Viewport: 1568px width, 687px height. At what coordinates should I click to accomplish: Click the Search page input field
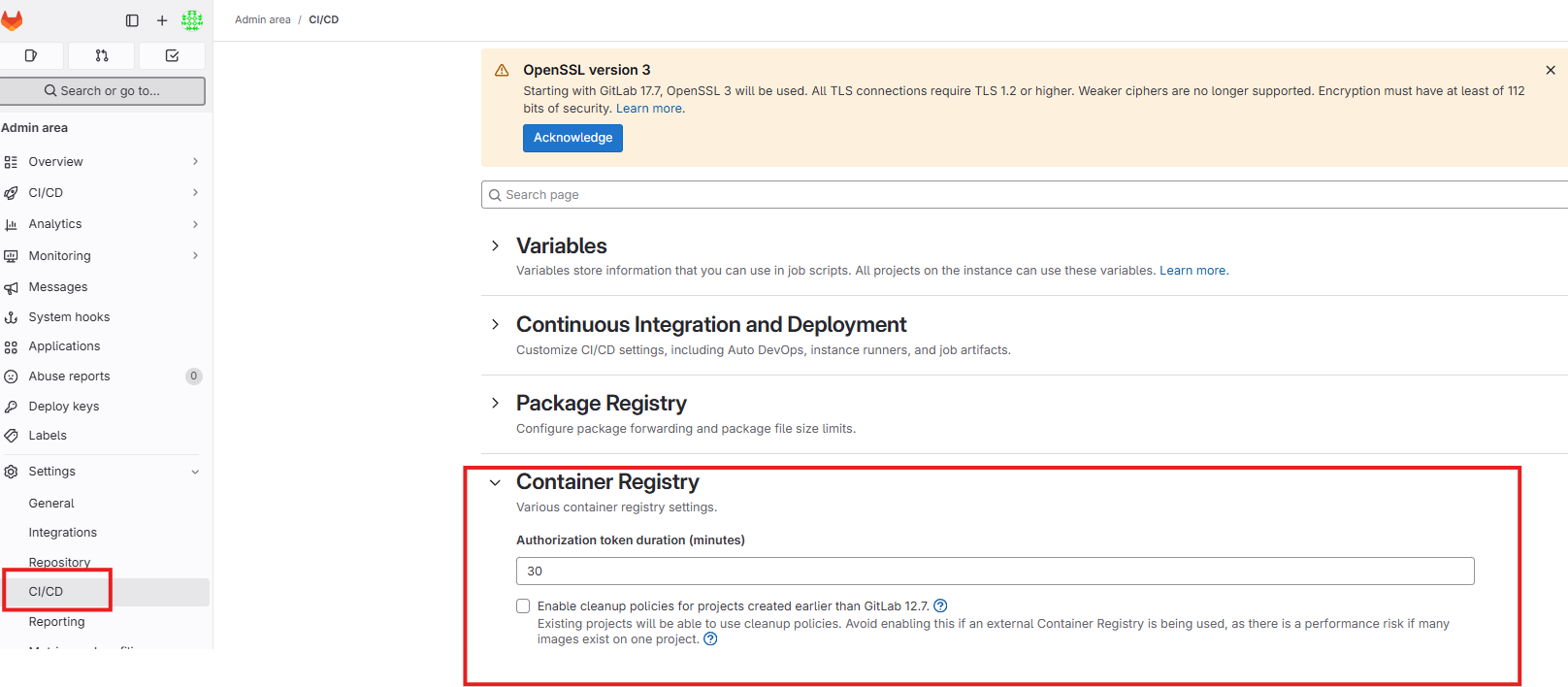(1025, 195)
